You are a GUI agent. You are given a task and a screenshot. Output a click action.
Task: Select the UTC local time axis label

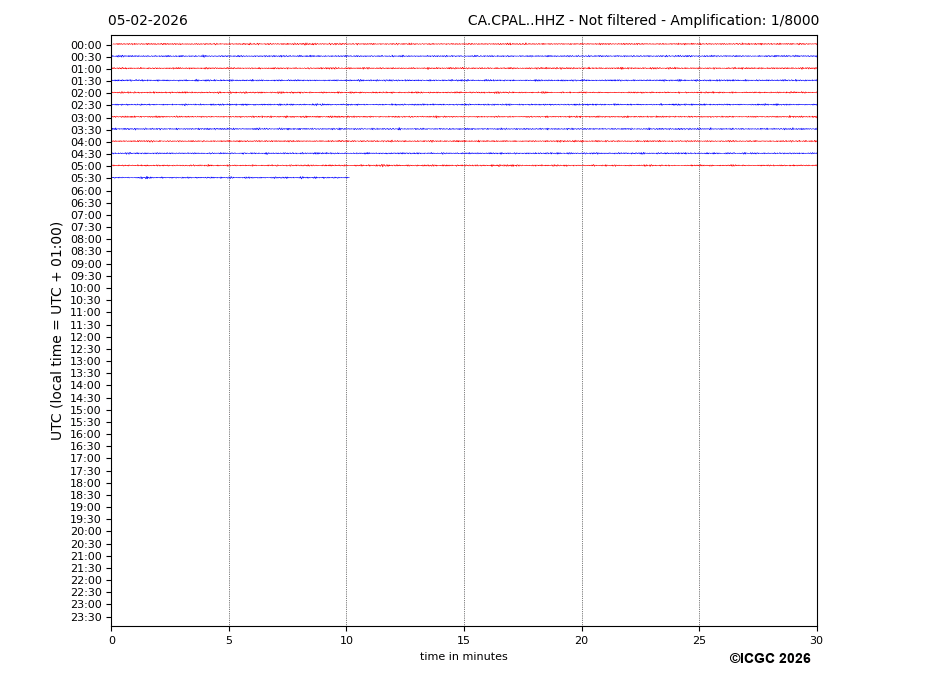tap(57, 331)
